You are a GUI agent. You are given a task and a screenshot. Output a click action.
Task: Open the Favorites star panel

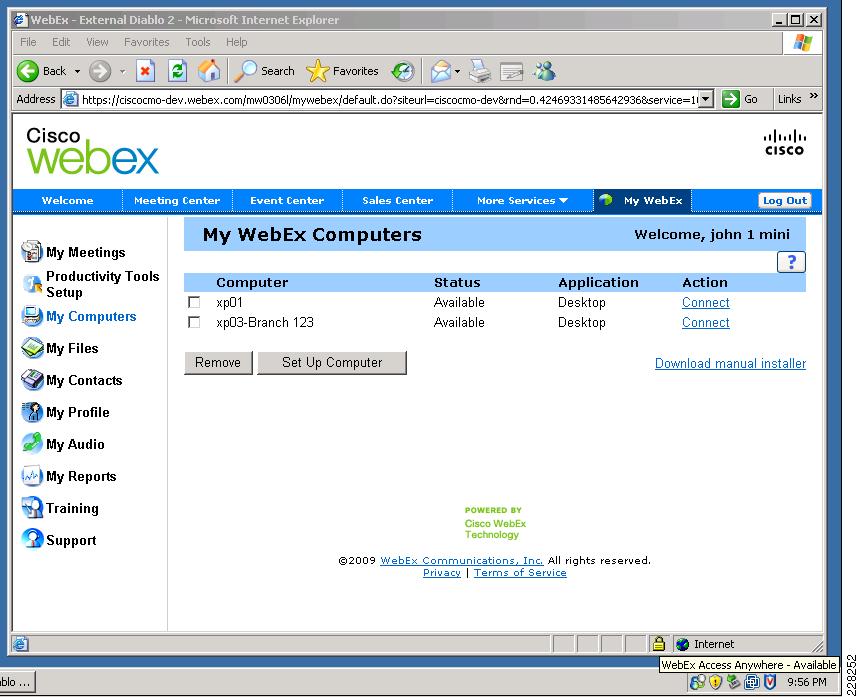coord(317,71)
